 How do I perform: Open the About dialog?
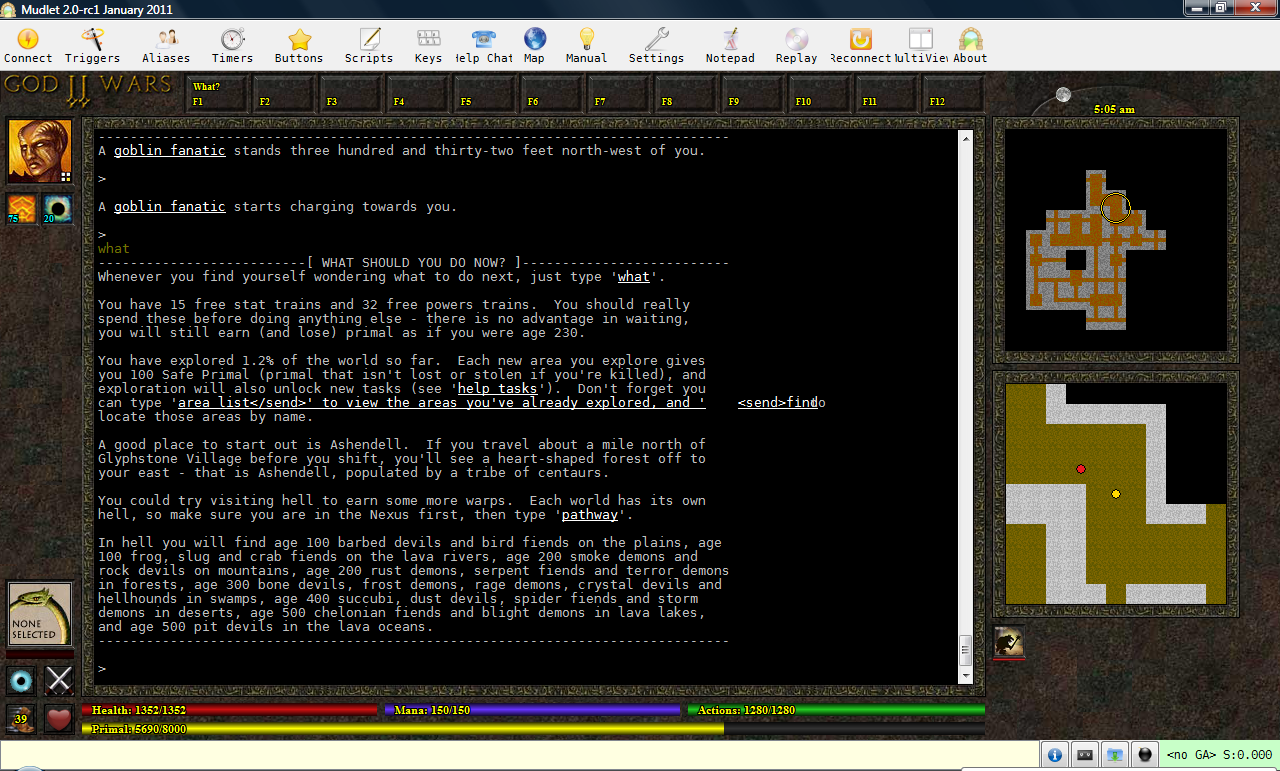(x=970, y=46)
